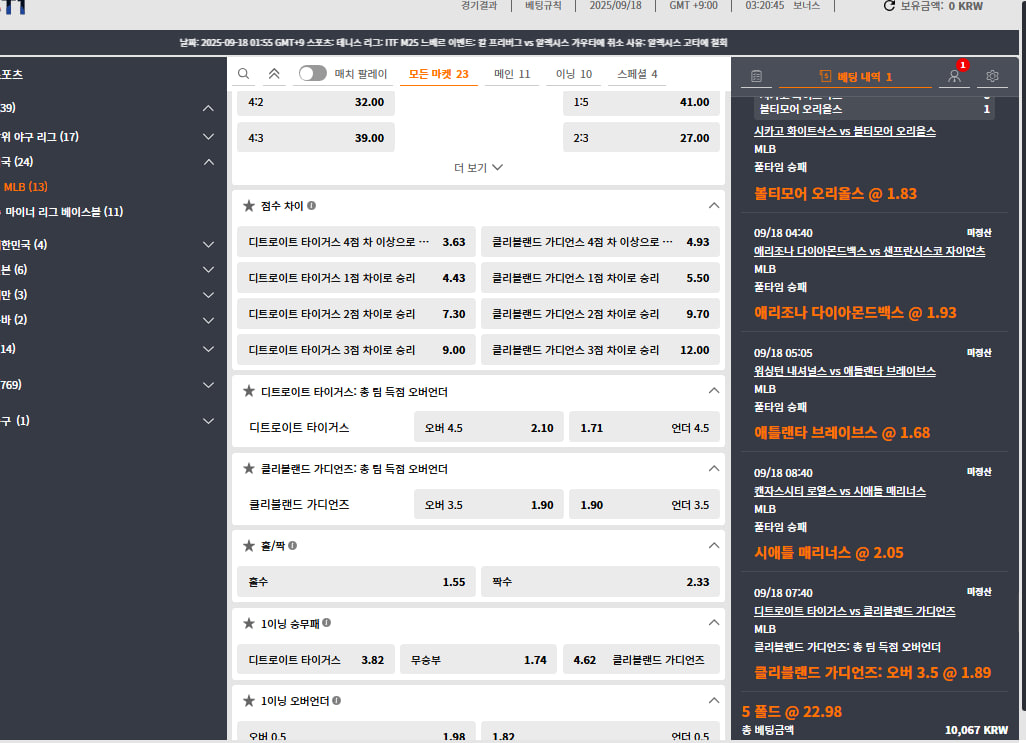The image size is (1026, 743).
Task: Switch to the 스페셜 4 tab
Action: 637,74
